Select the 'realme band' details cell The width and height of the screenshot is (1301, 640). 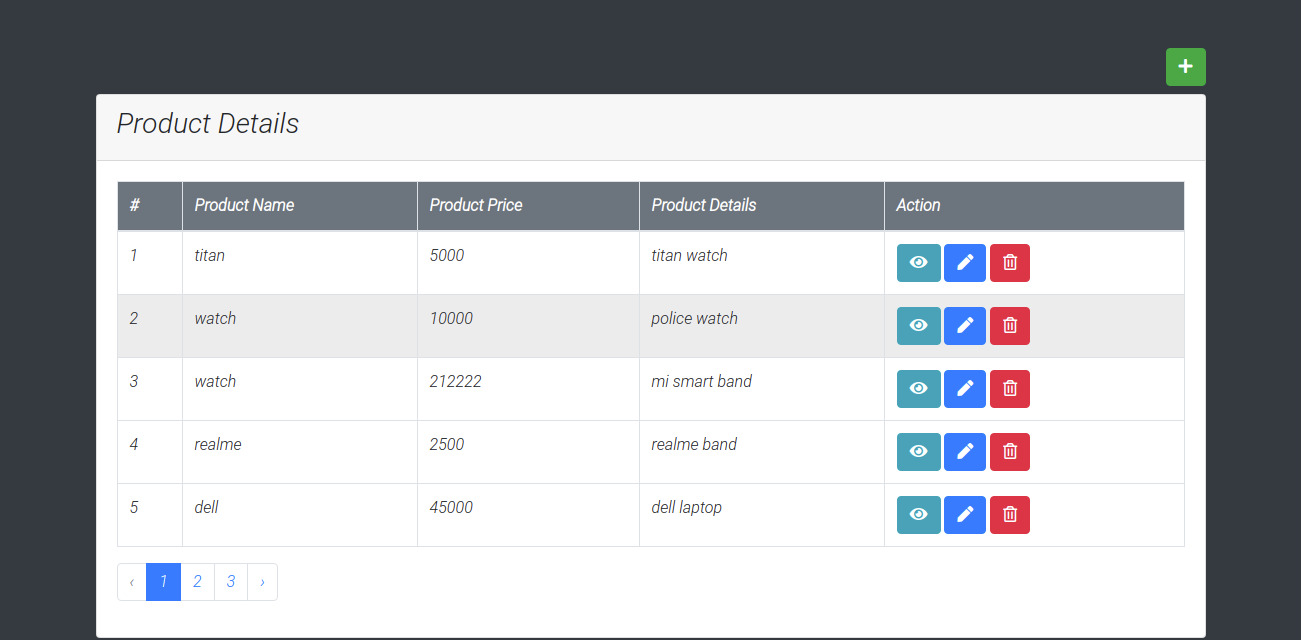point(762,452)
